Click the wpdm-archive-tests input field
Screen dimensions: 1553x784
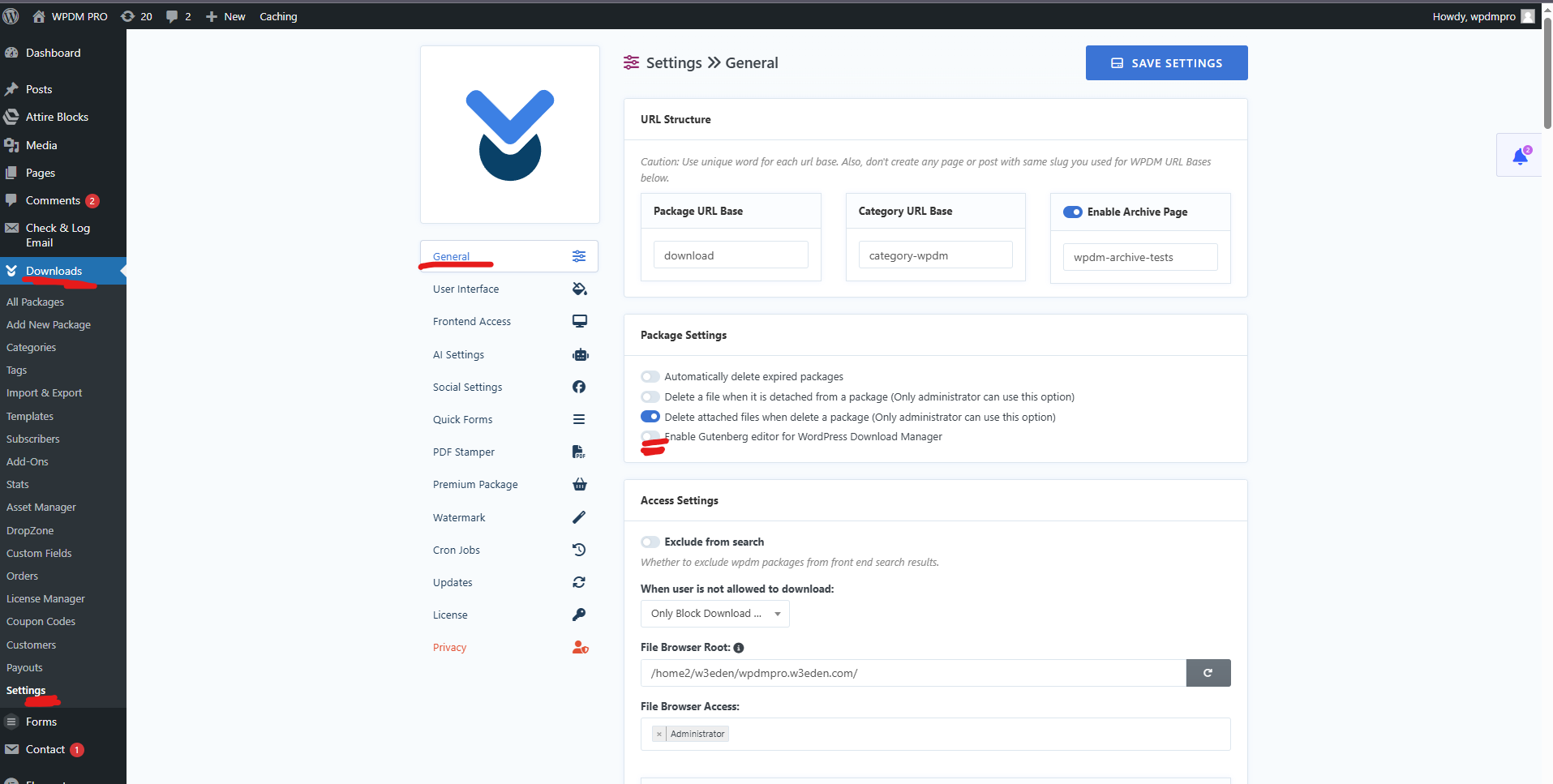tap(1140, 257)
